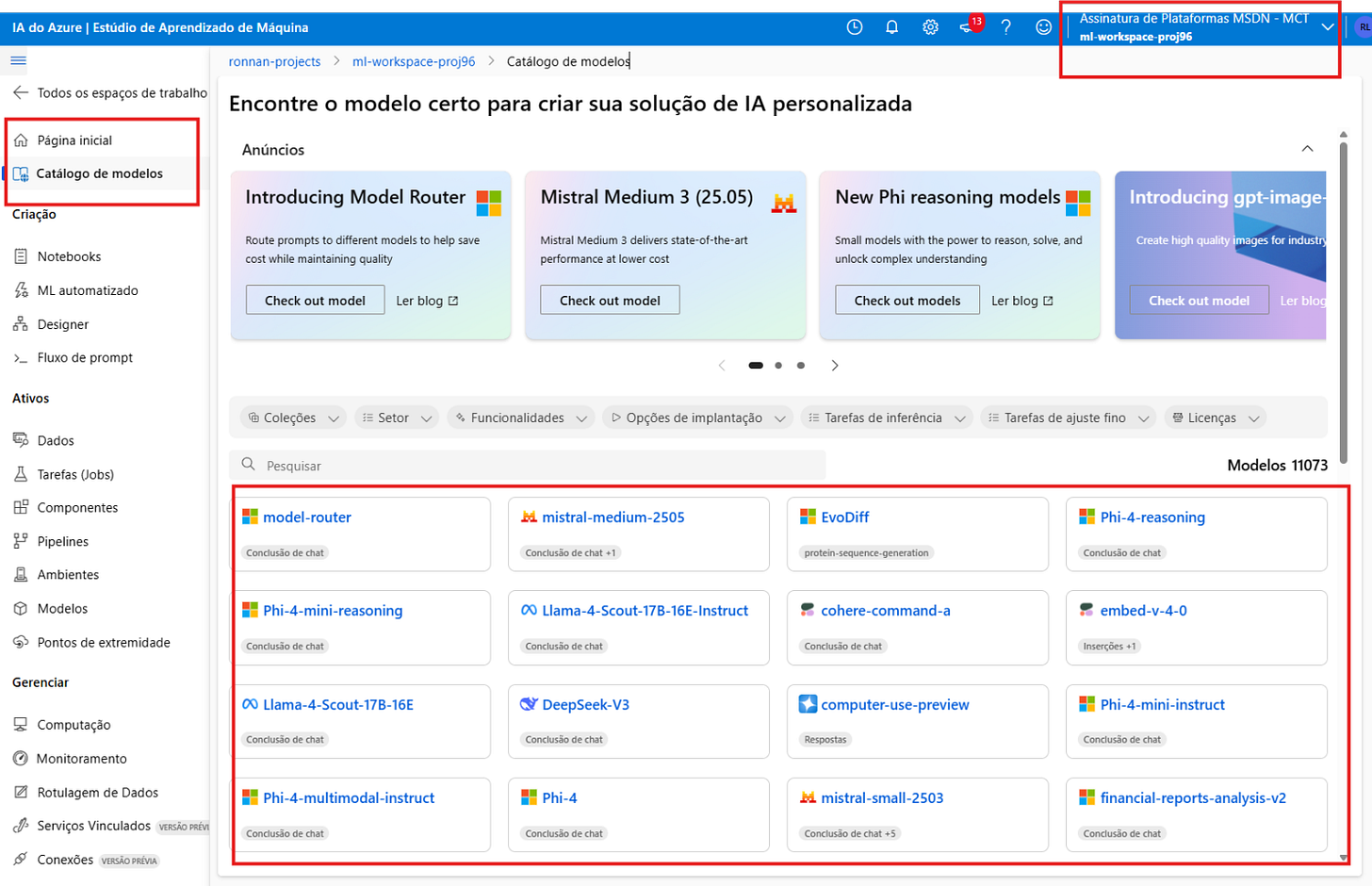Click the search magnifier icon
Image resolution: width=1372 pixels, height=886 pixels.
point(249,465)
